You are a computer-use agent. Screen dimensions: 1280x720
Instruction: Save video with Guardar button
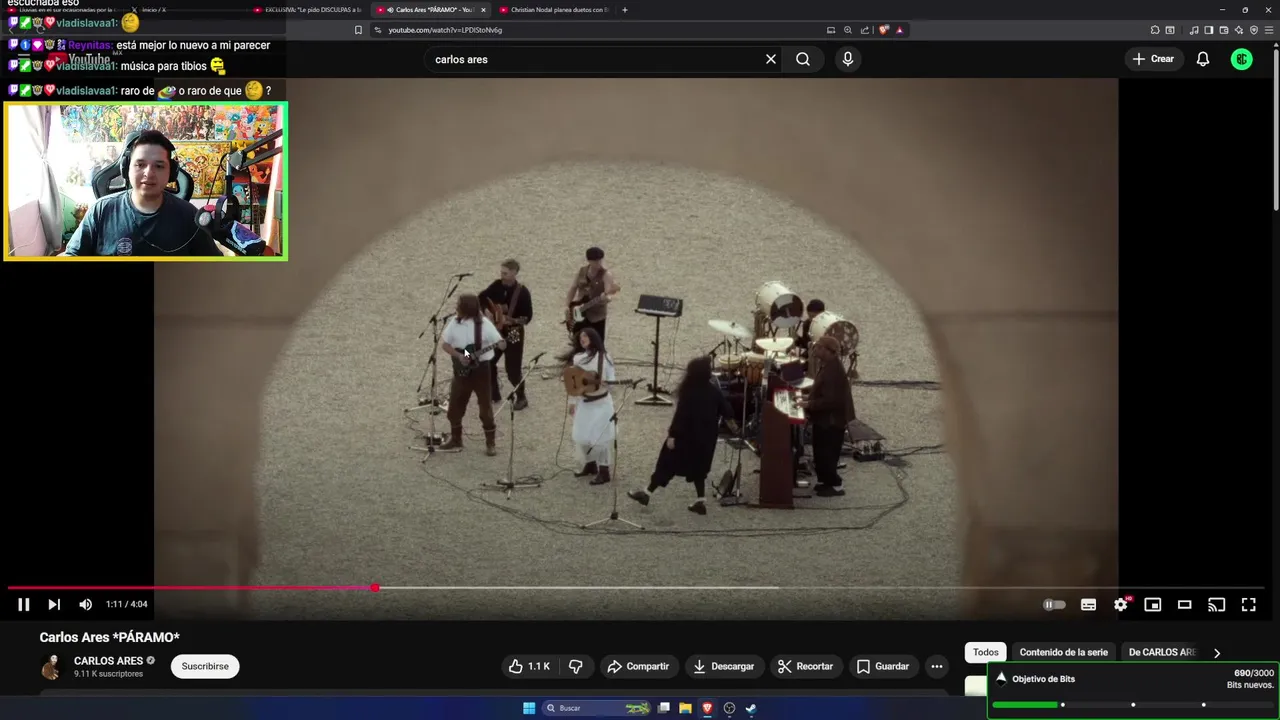(883, 666)
